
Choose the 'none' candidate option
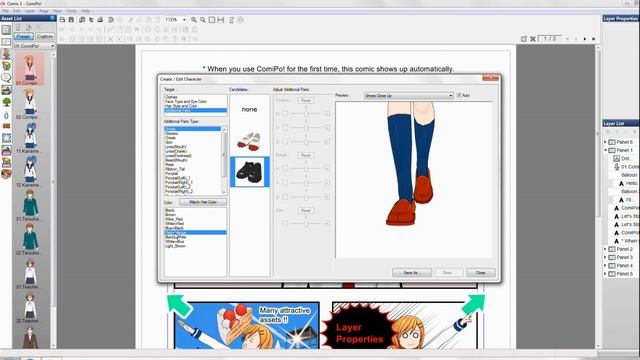(249, 109)
